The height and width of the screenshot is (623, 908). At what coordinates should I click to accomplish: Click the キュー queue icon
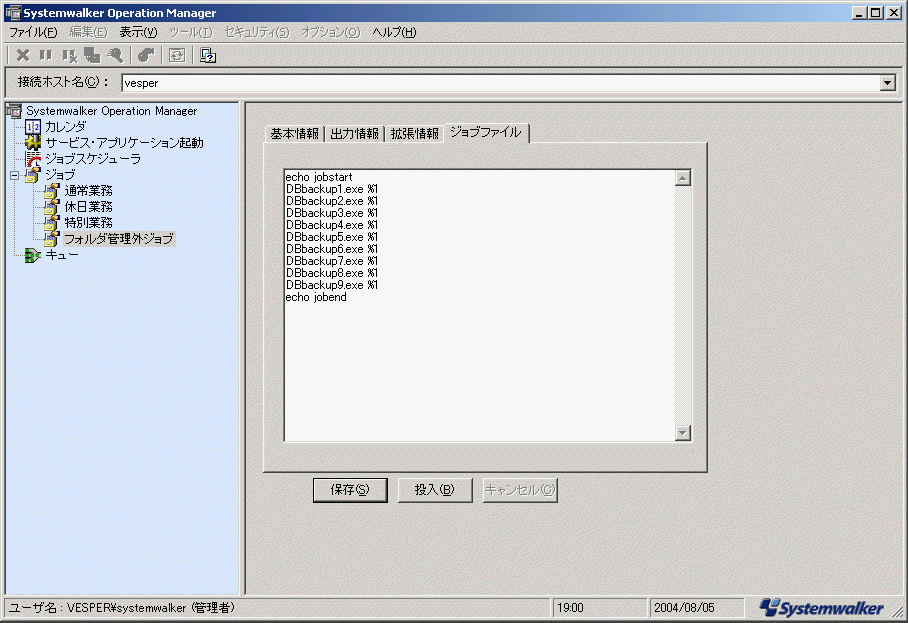[33, 255]
